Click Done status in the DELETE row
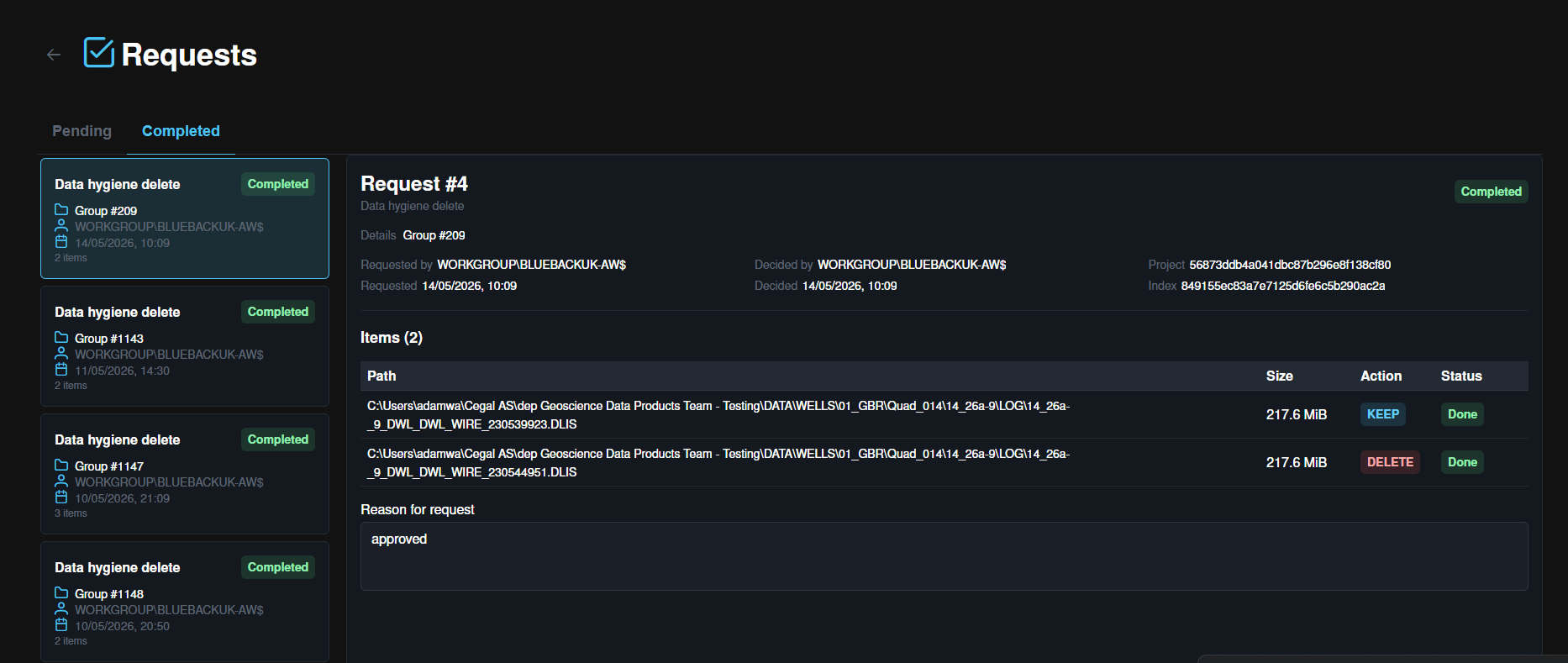The height and width of the screenshot is (663, 1568). [x=1462, y=462]
